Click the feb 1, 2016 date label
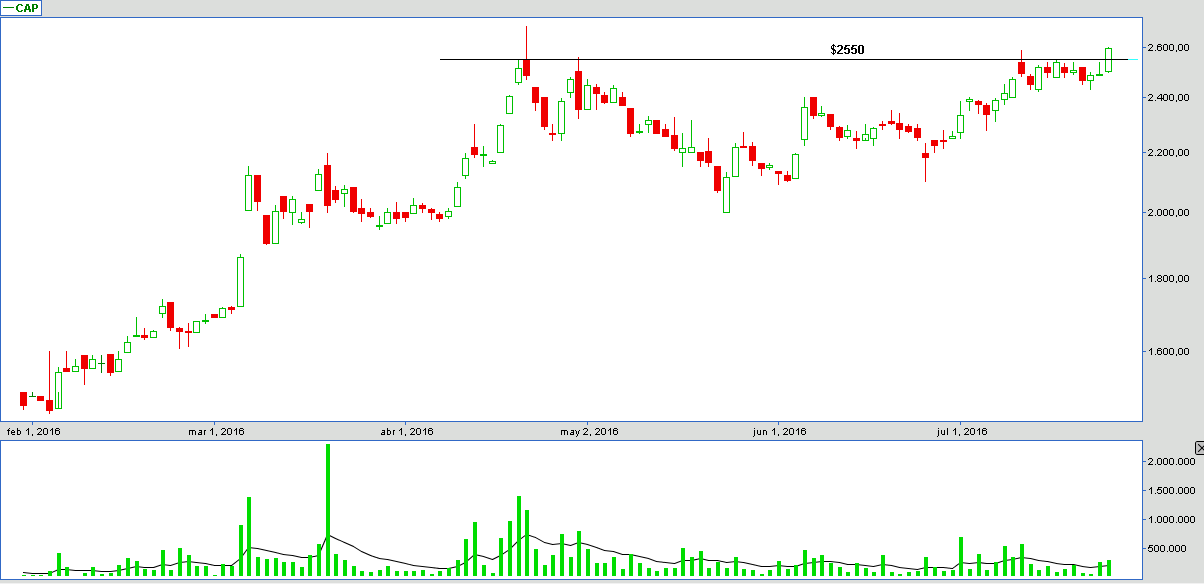 34,432
